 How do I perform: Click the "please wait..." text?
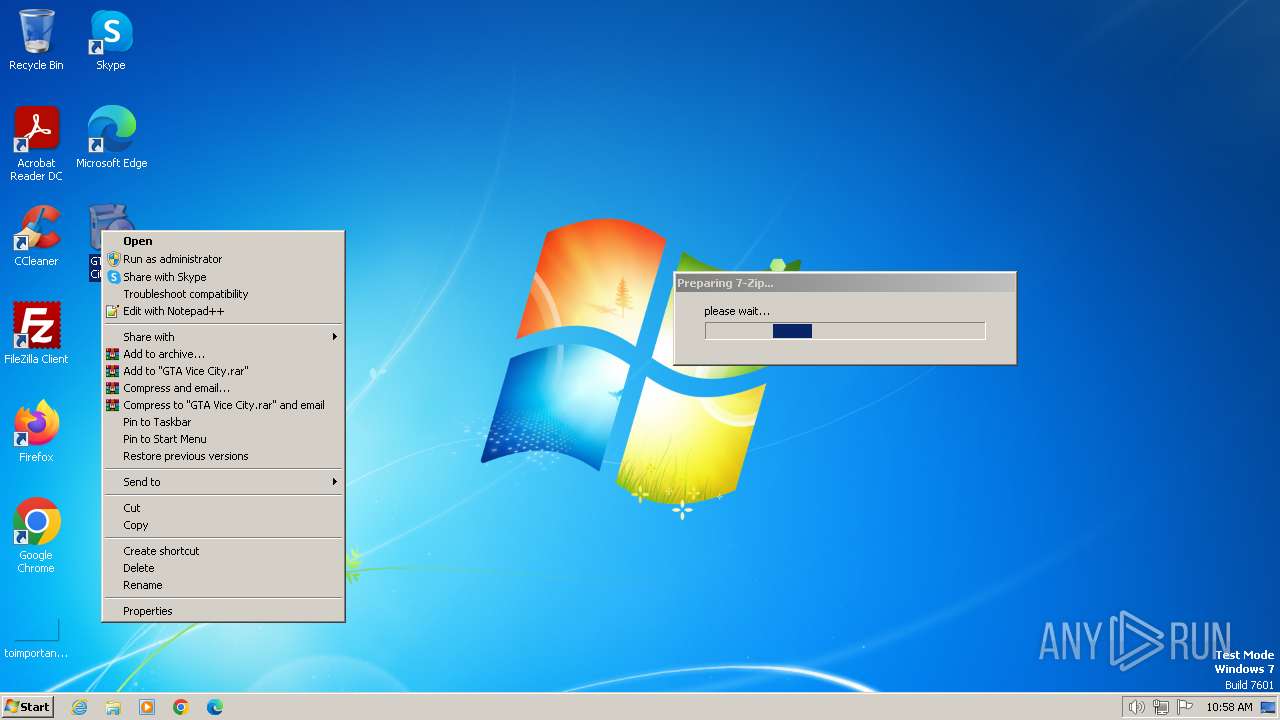(737, 311)
